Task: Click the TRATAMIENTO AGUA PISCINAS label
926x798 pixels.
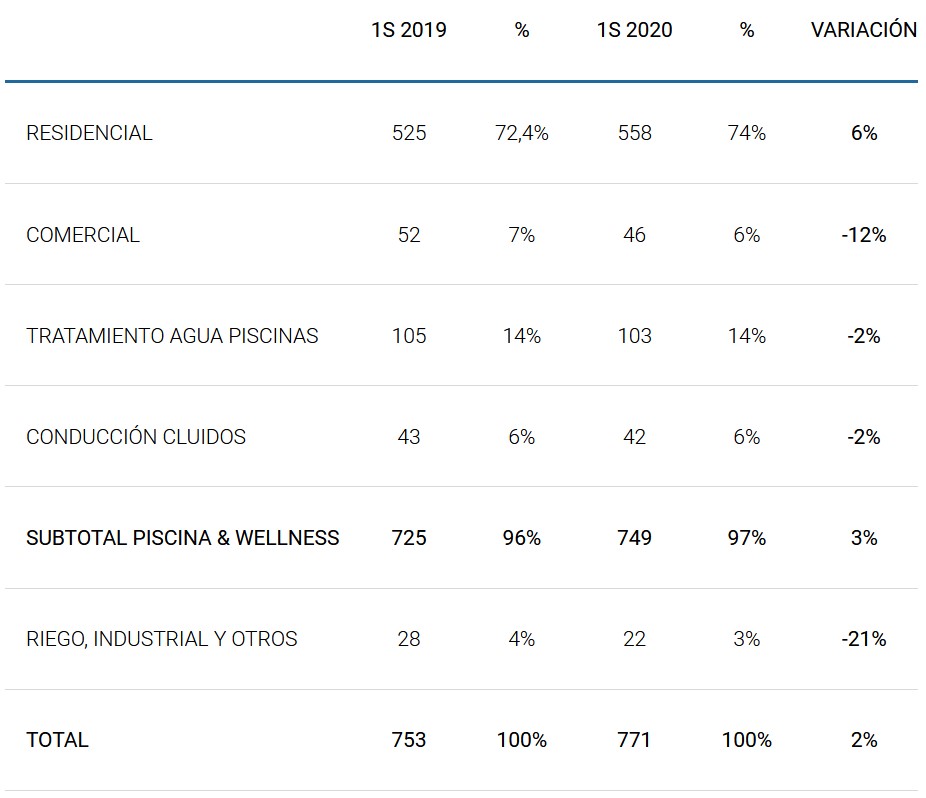Action: (x=172, y=336)
